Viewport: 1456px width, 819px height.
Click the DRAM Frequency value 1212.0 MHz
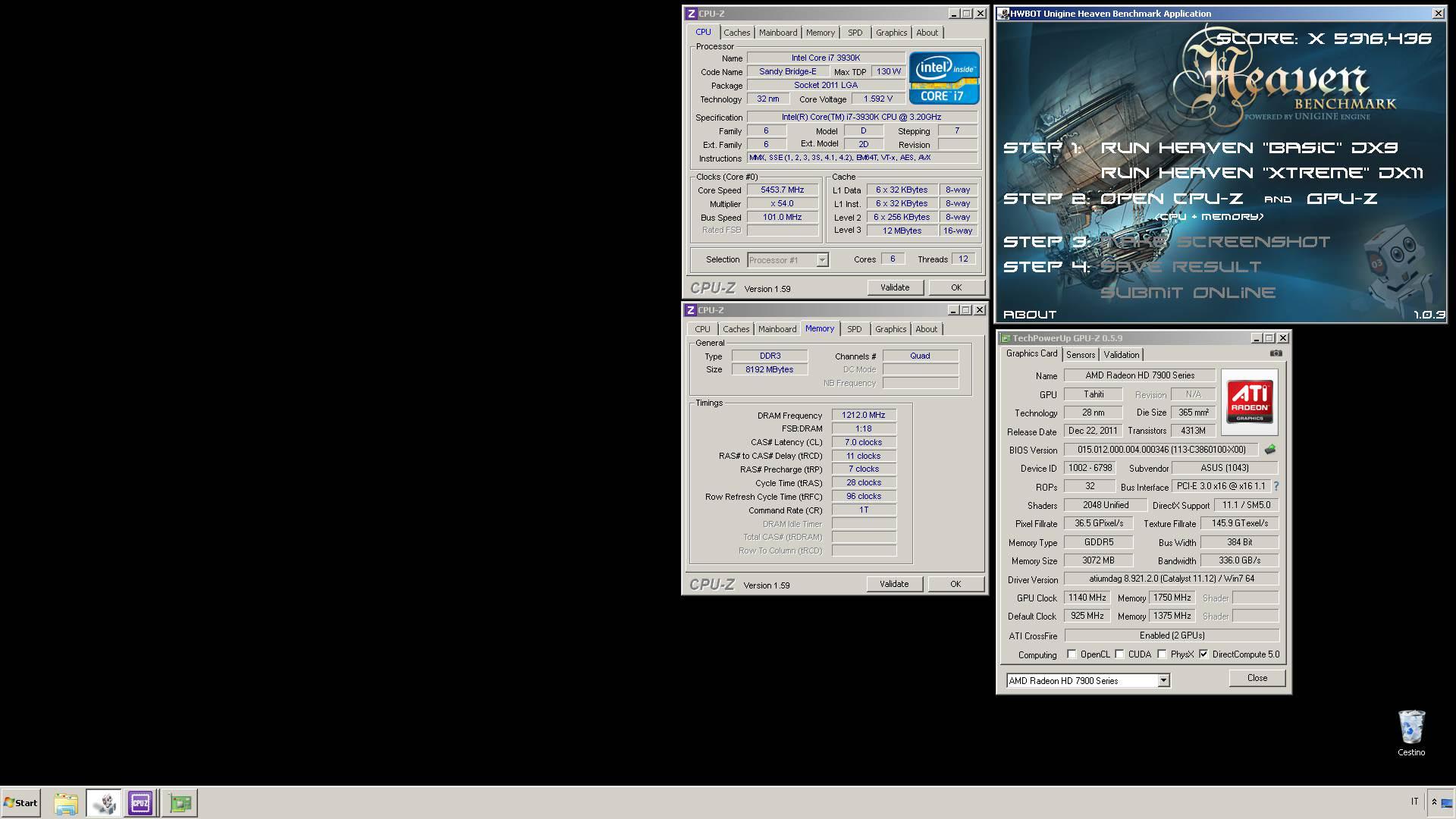tap(864, 415)
